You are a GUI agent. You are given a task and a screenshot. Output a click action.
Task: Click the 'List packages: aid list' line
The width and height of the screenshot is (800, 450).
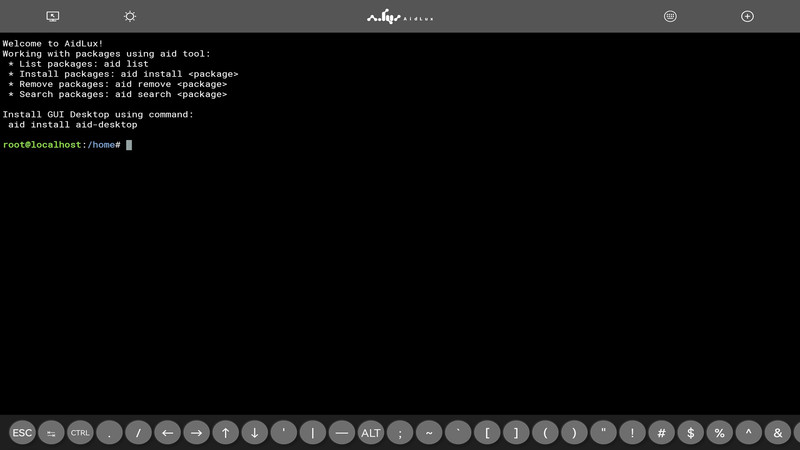(79, 64)
